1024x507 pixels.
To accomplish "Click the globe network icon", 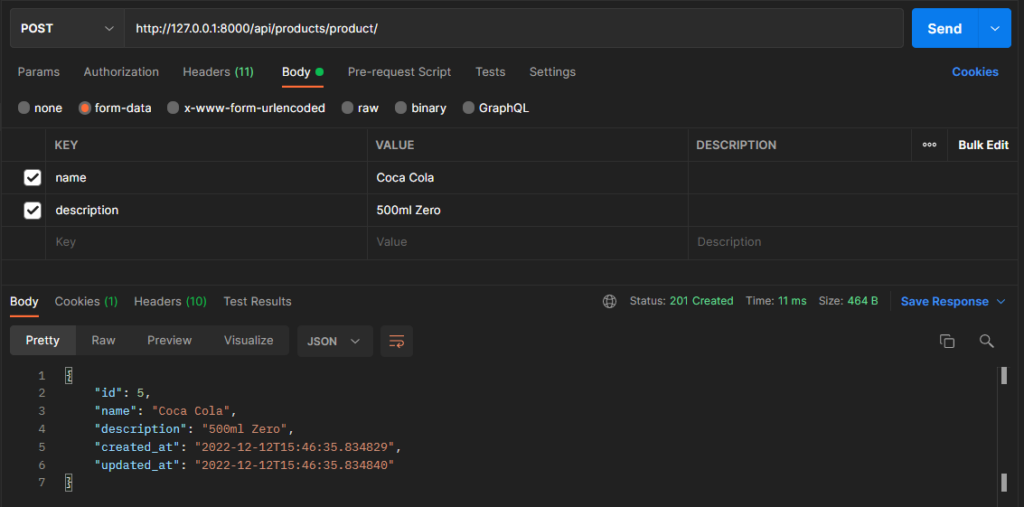I will 610,301.
